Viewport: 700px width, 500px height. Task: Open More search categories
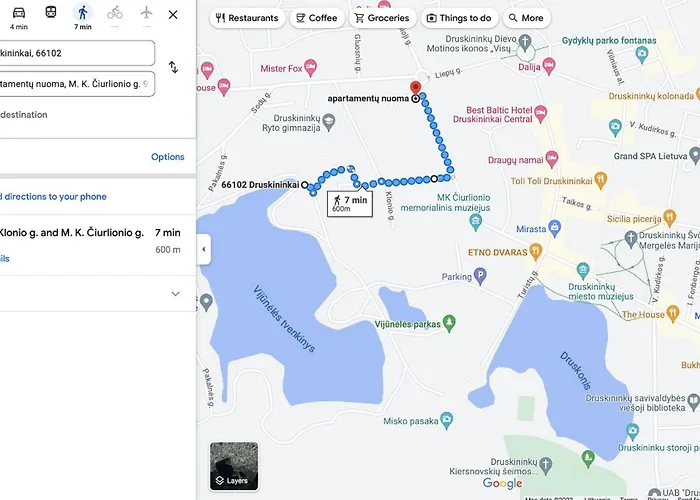point(526,18)
